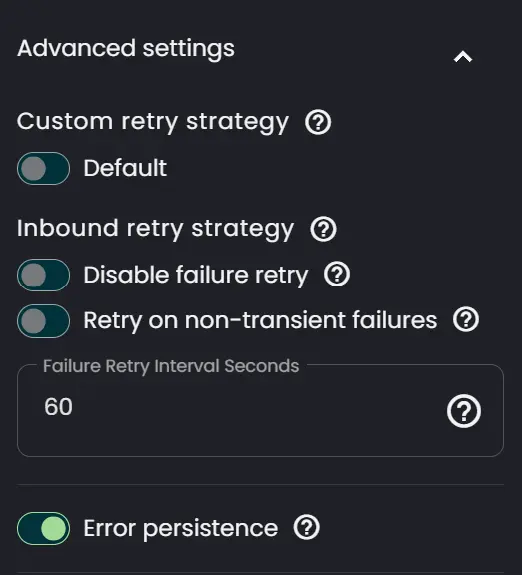Focus the Failure Retry Interval Seconds field
522x575 pixels.
click(x=260, y=410)
